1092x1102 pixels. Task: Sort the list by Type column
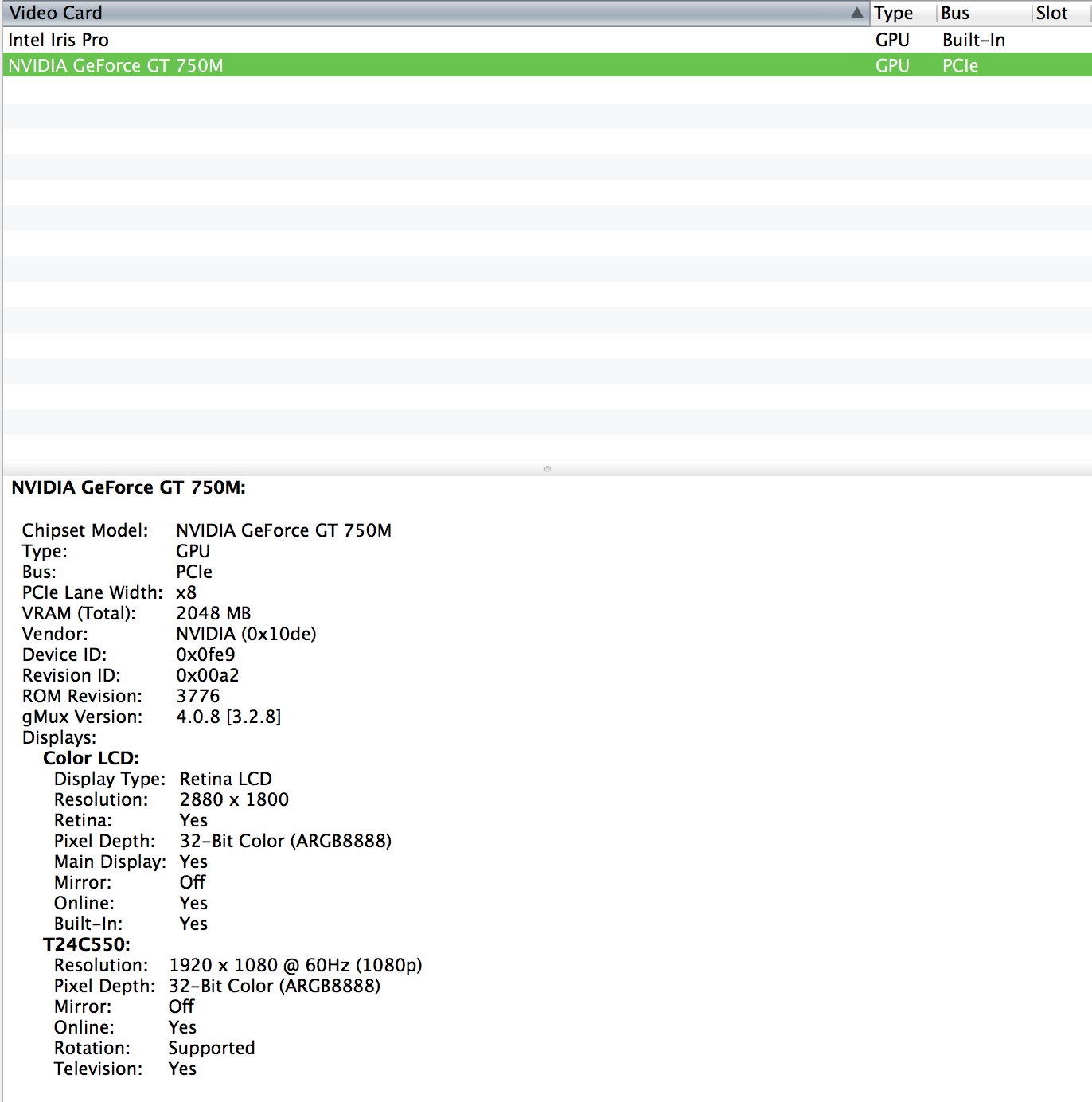point(894,13)
